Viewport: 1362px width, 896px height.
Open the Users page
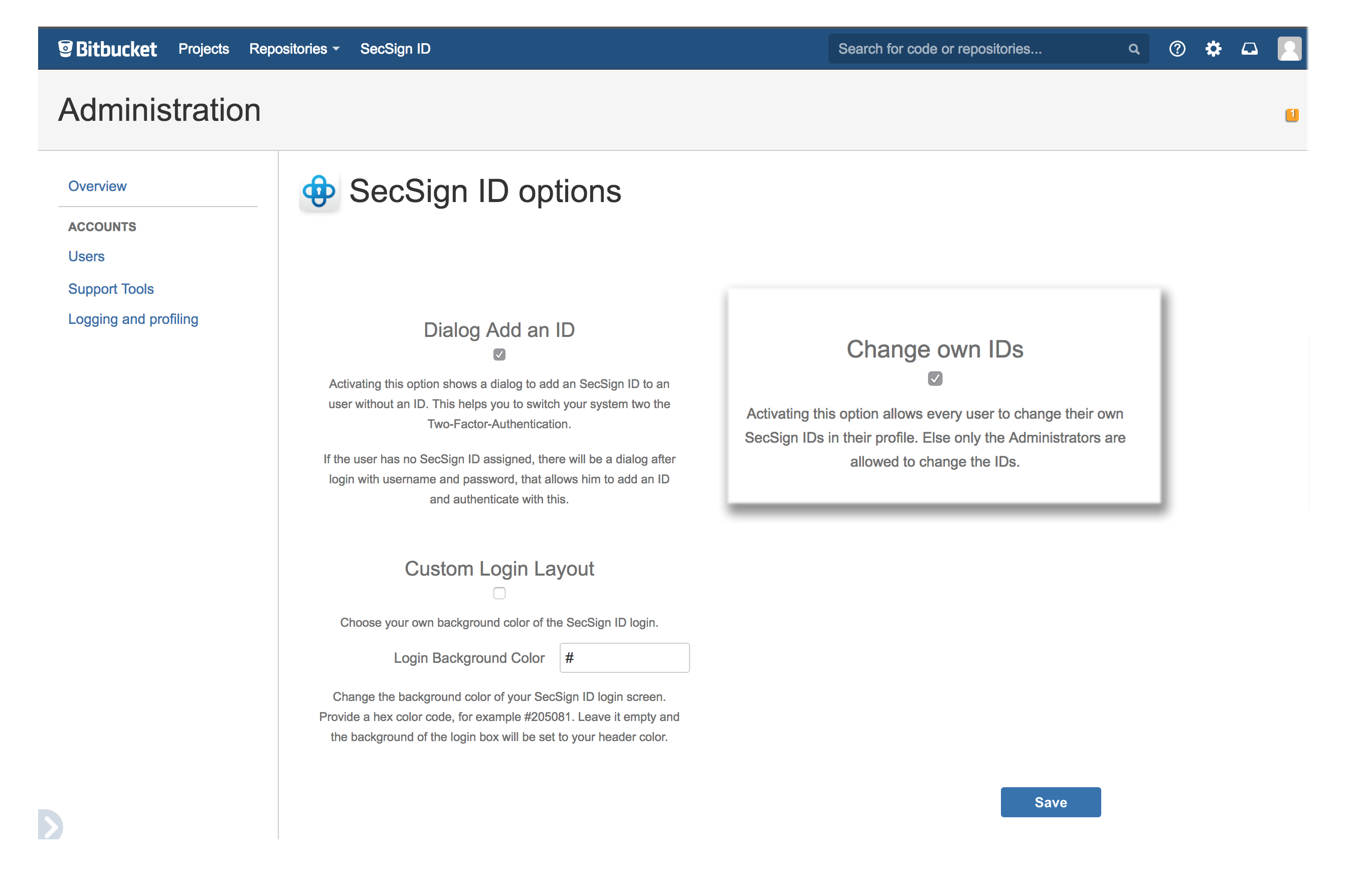point(86,256)
